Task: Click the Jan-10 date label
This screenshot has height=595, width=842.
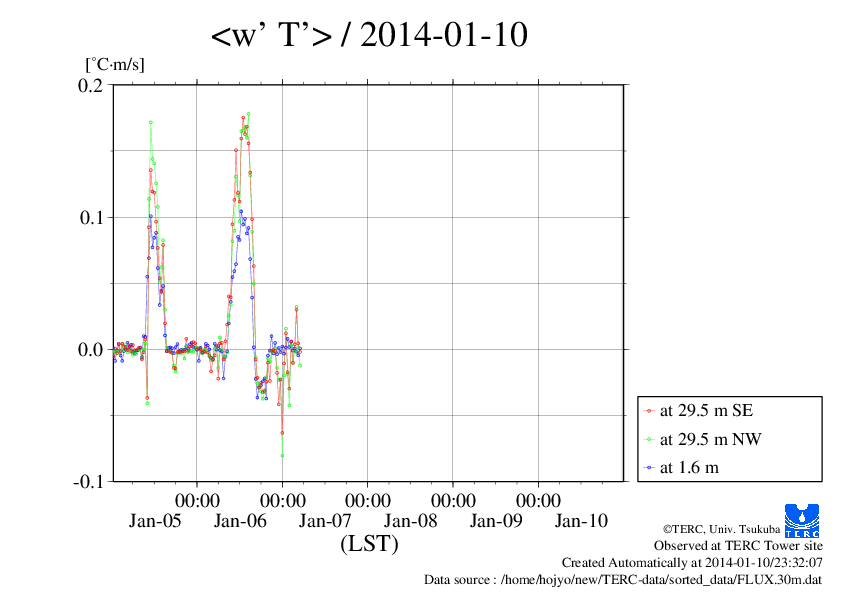Action: 581,521
